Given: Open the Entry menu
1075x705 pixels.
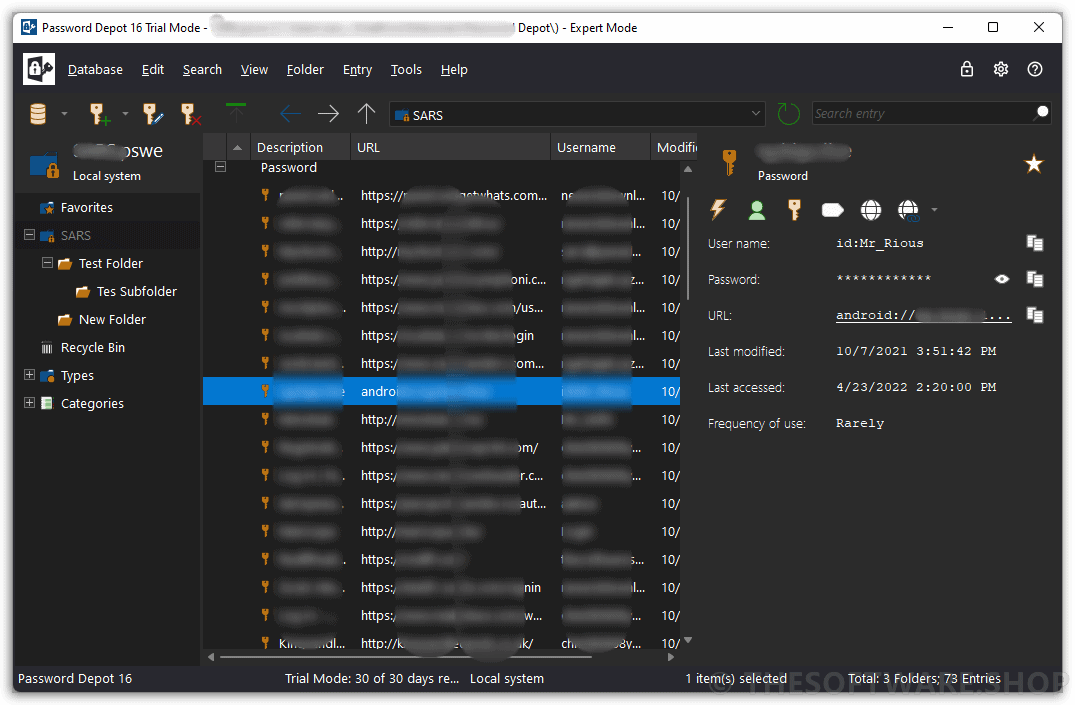Looking at the screenshot, I should pos(357,69).
